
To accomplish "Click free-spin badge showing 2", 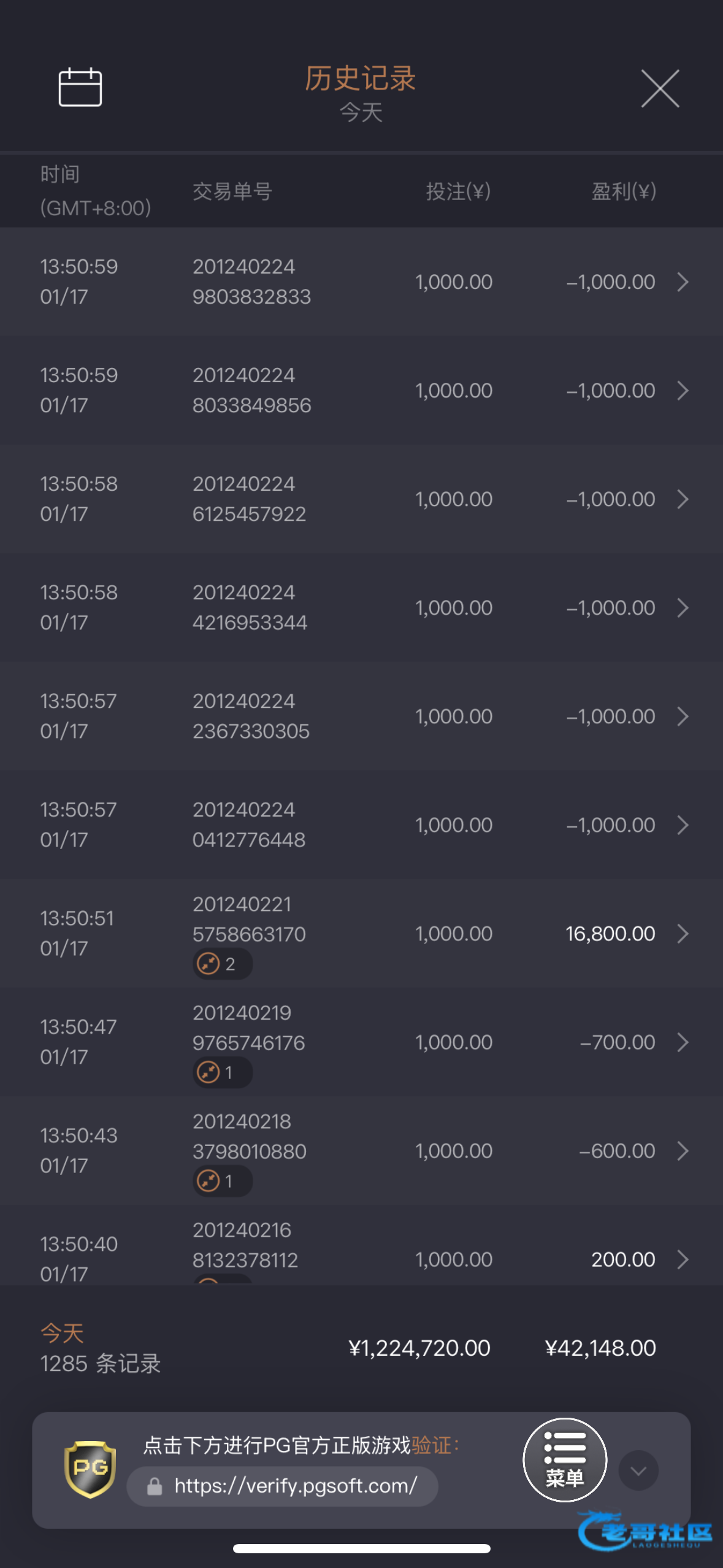I will 222,964.
